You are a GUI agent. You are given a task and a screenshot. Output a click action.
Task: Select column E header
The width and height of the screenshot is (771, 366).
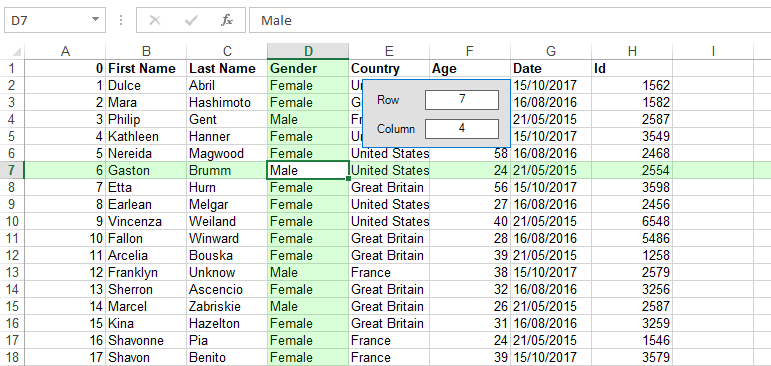point(389,51)
